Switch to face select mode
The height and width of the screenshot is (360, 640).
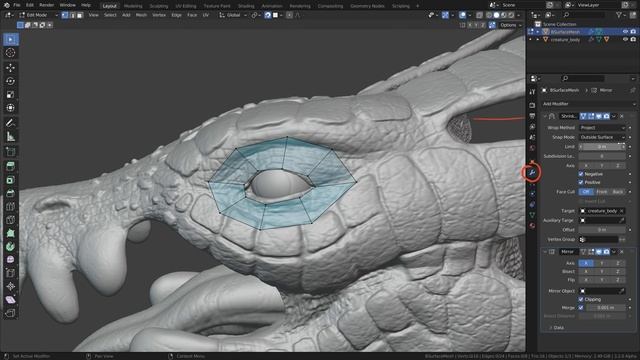coord(80,15)
